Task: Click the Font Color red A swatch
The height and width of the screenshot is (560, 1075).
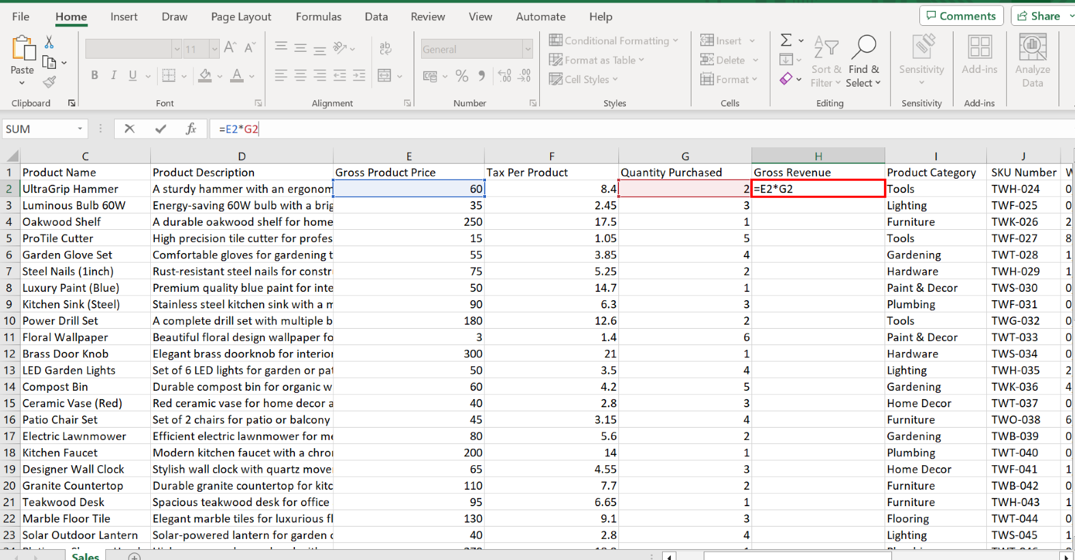Action: [x=236, y=76]
